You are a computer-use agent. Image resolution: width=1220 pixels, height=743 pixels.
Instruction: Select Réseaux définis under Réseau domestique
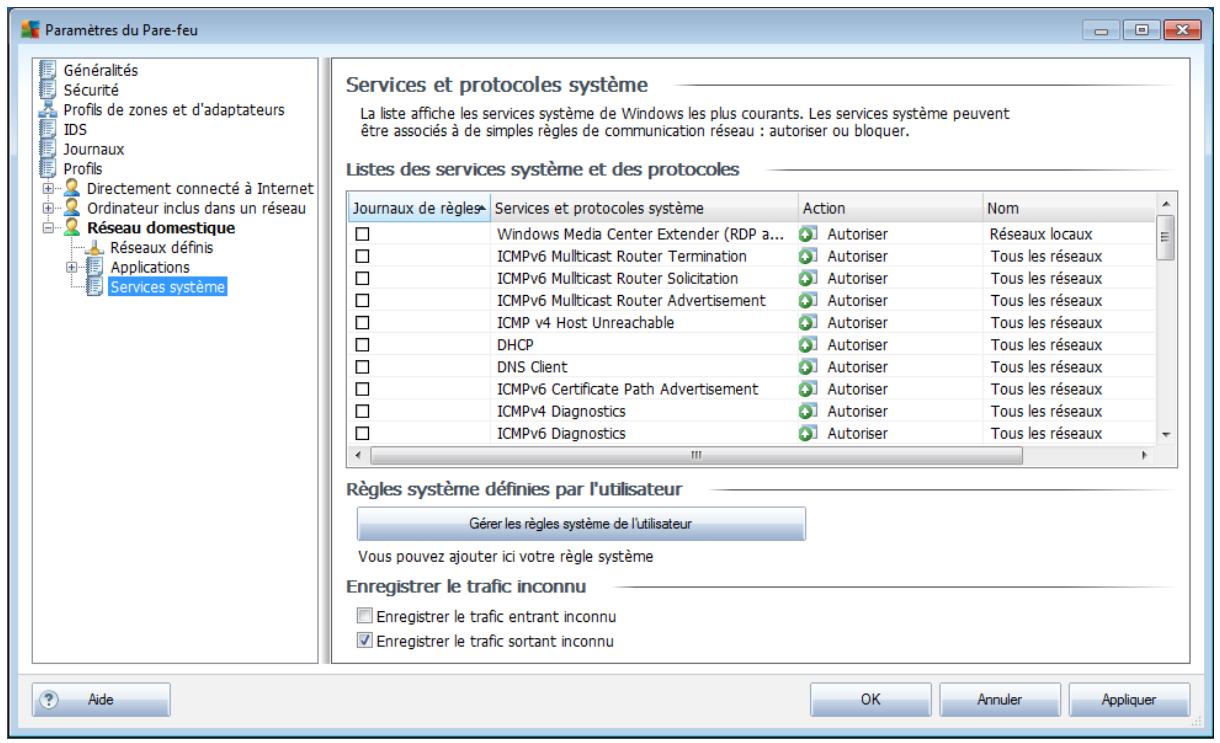pos(161,247)
